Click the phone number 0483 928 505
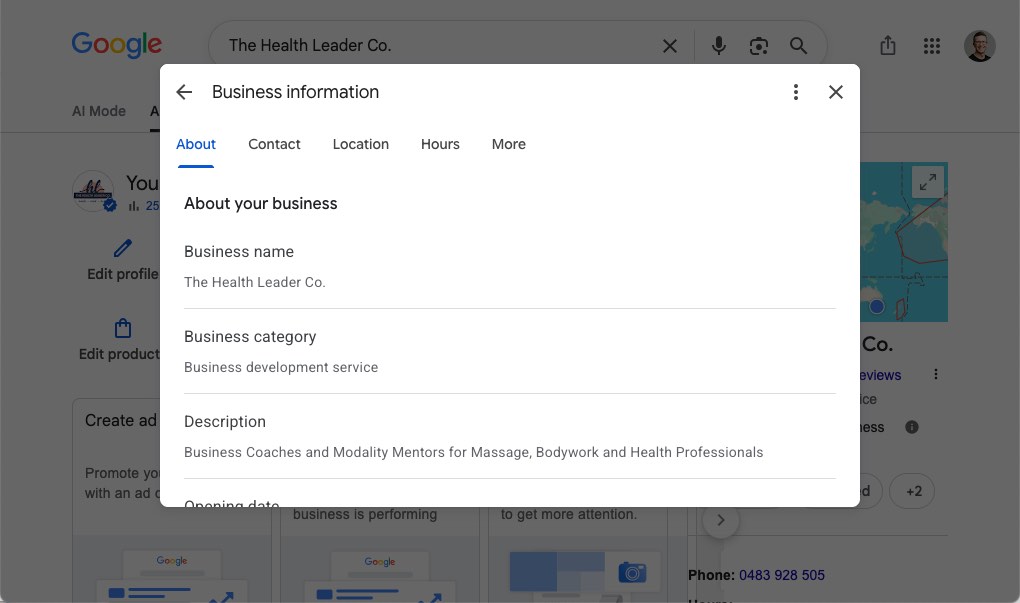Screen dimensions: 1020x603 coord(781,575)
